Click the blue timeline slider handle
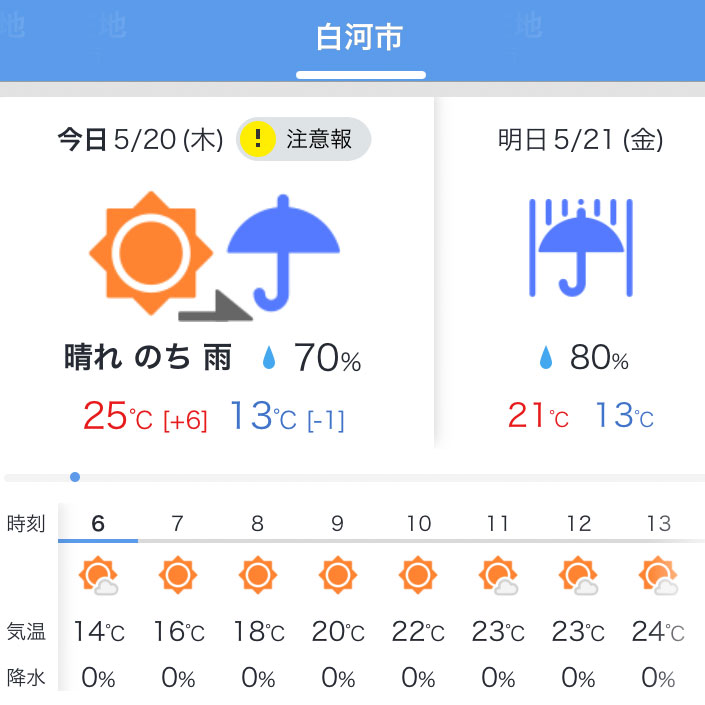The width and height of the screenshot is (705, 705). tap(75, 477)
